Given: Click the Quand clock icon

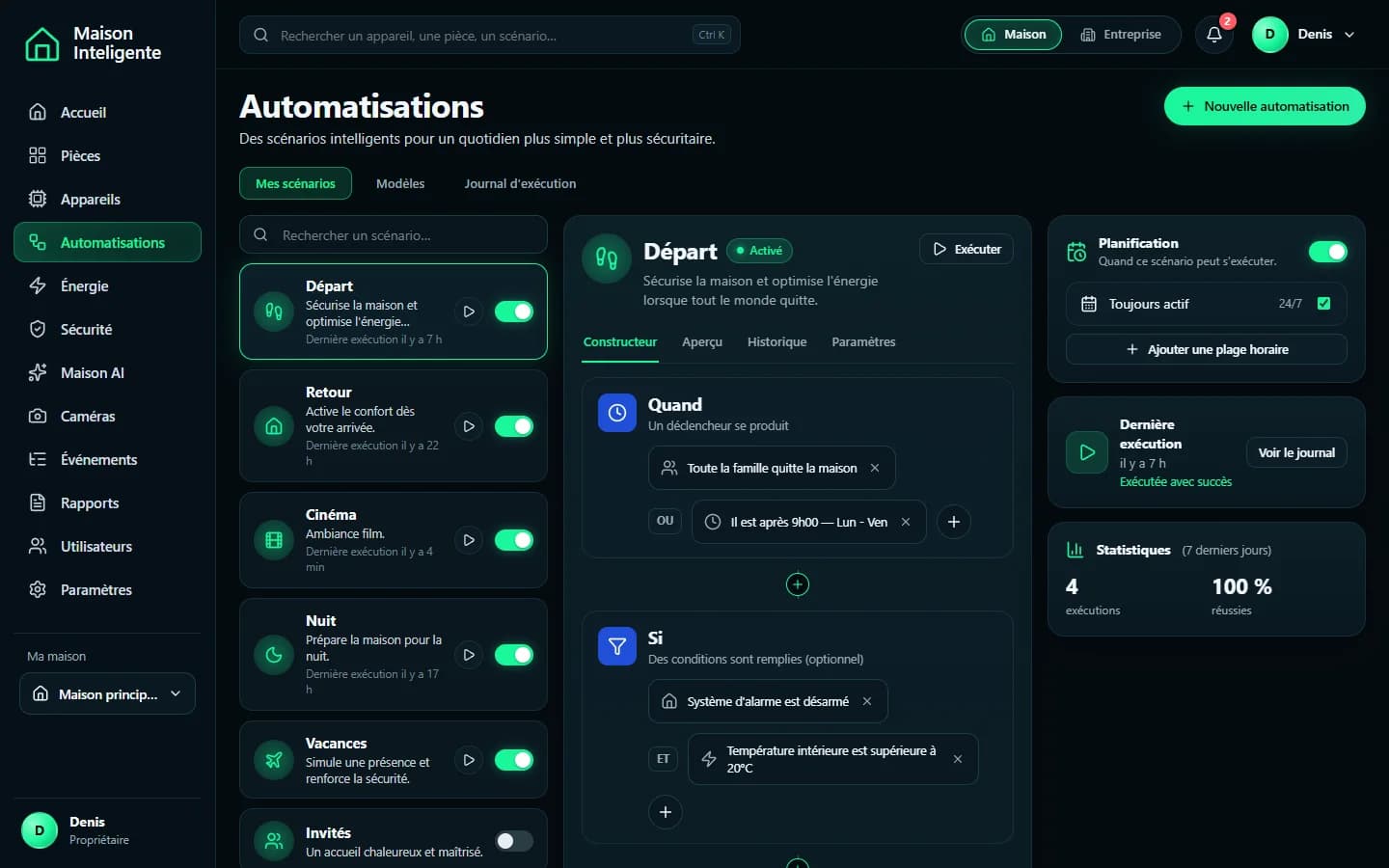Looking at the screenshot, I should coord(617,413).
